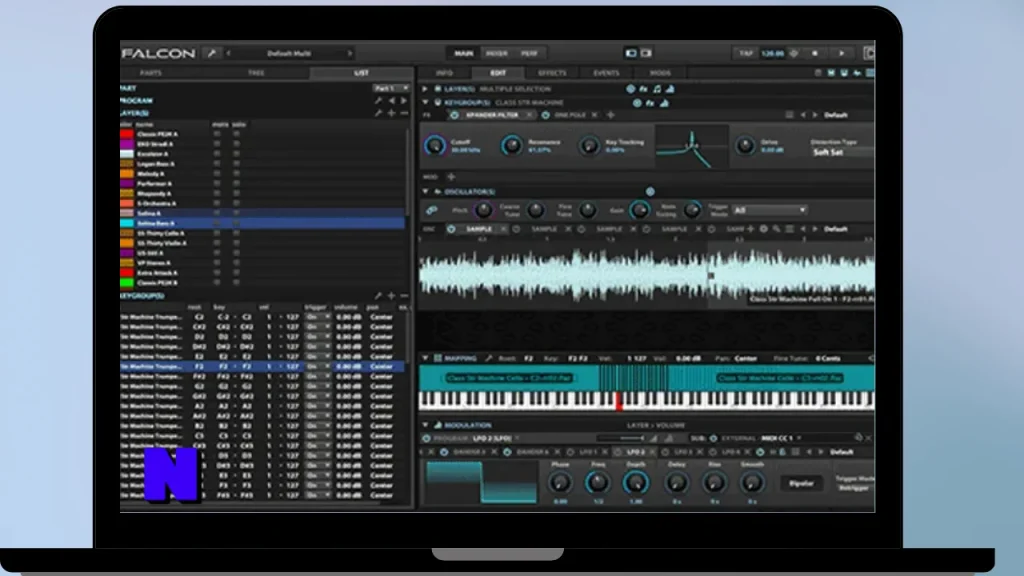This screenshot has width=1024, height=576.
Task: Click the red color swatch of Classic PE2K A
Action: (x=127, y=134)
